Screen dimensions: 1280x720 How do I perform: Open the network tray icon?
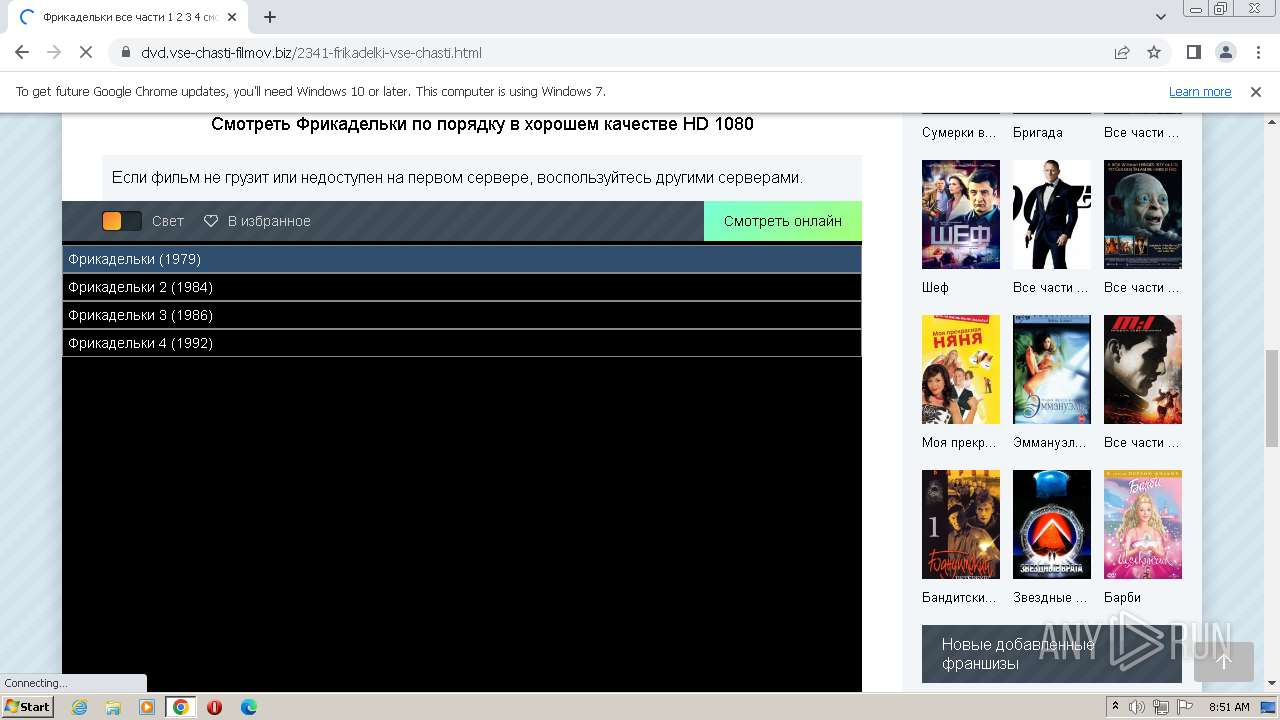click(1162, 707)
